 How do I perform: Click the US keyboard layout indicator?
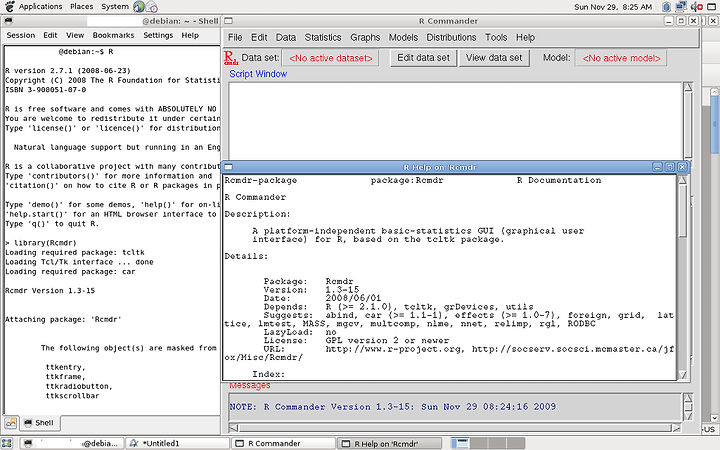coord(709,429)
